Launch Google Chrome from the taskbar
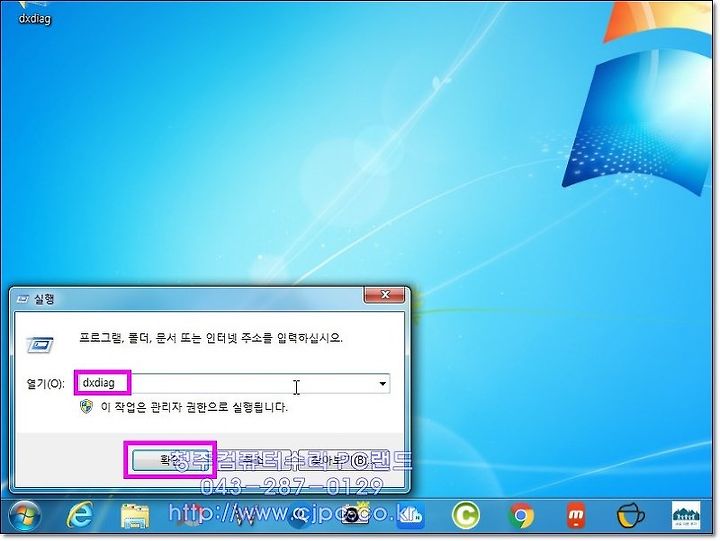The width and height of the screenshot is (720, 541). pyautogui.click(x=521, y=516)
